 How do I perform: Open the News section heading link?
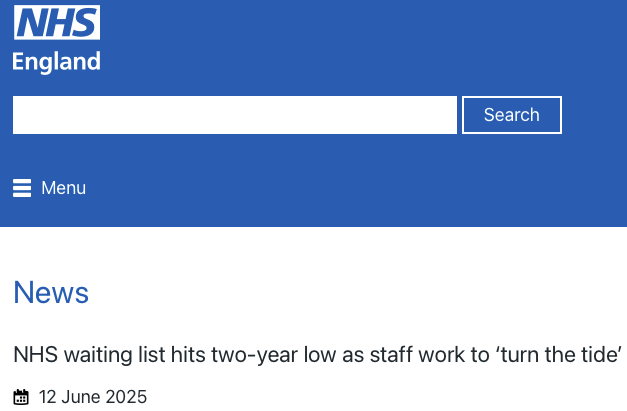click(51, 293)
